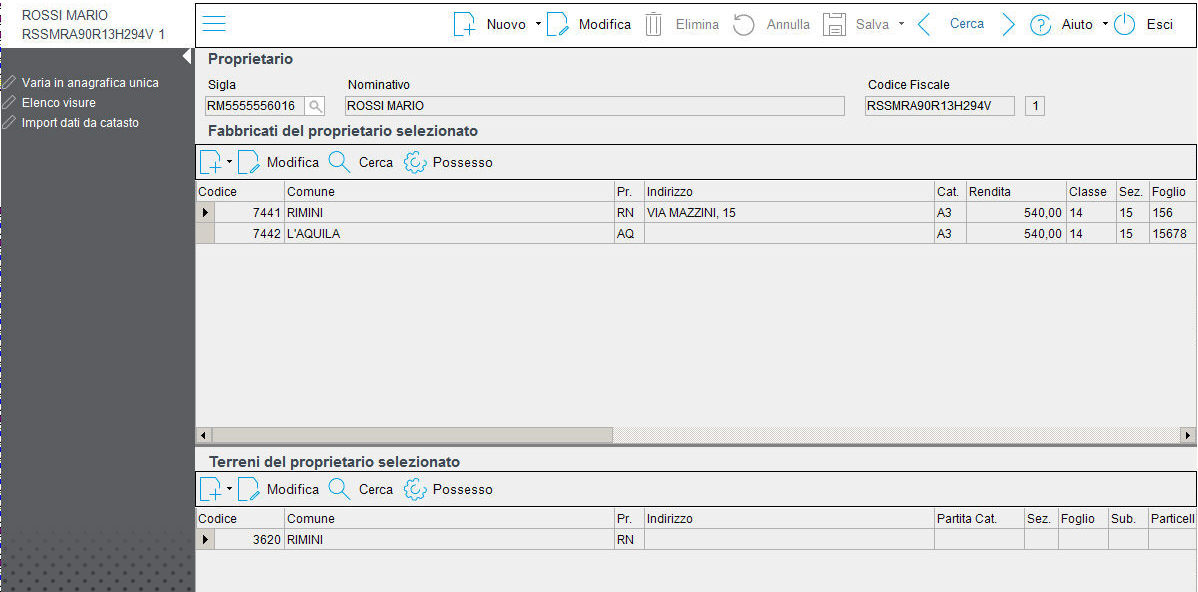Click the Modifica icon in top toolbar
1198x592 pixels.
558,24
